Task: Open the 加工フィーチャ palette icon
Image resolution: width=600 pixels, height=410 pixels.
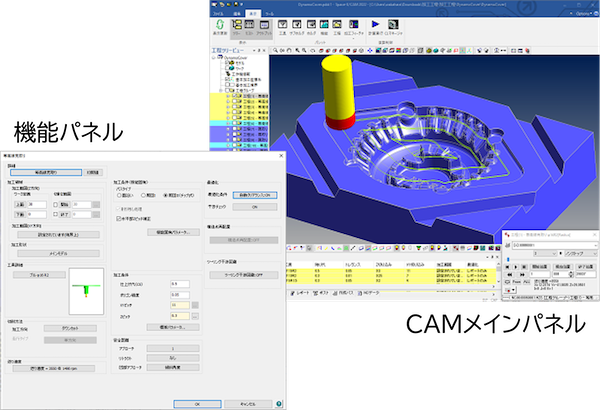Action: click(x=354, y=24)
